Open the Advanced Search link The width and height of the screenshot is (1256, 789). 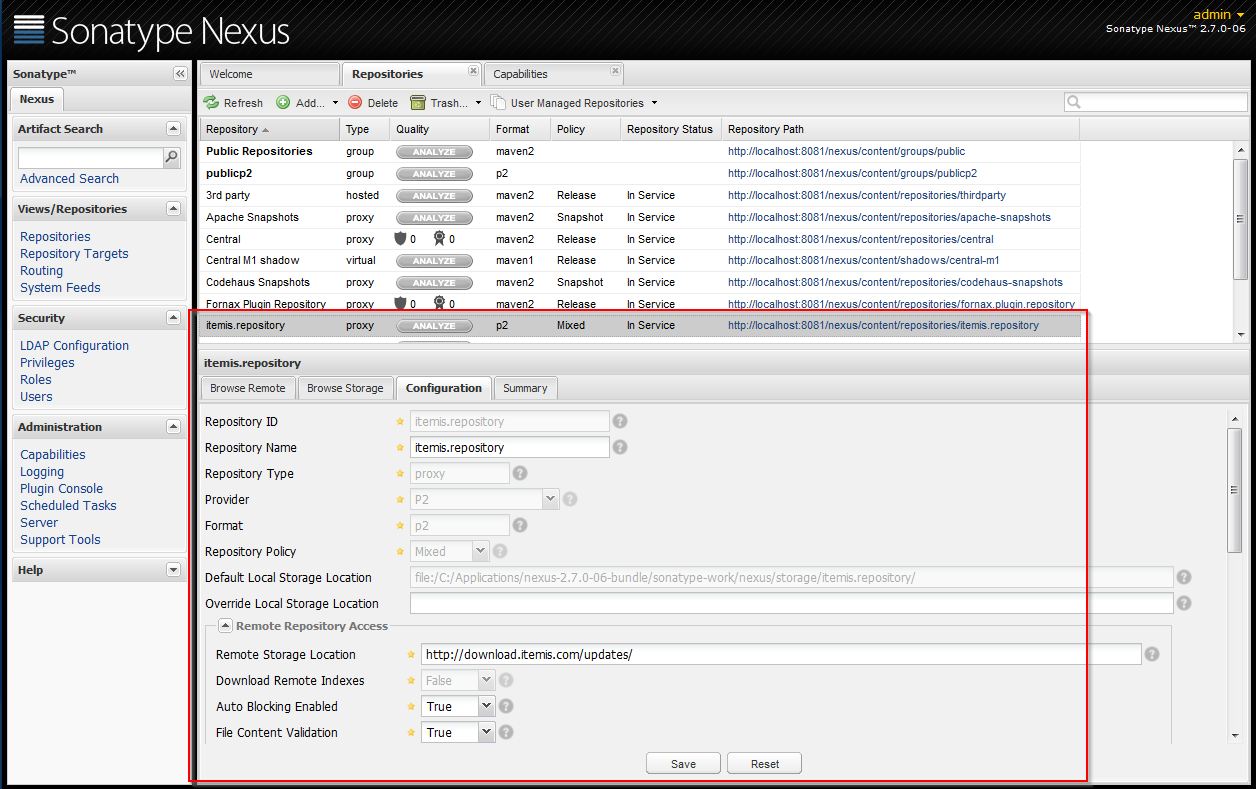69,178
